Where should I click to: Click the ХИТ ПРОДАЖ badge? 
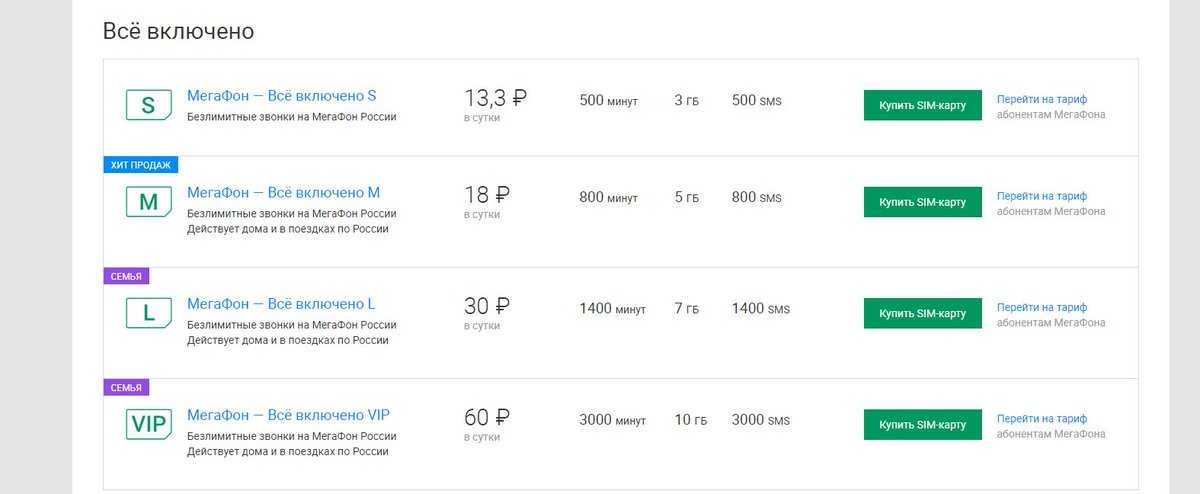click(141, 165)
